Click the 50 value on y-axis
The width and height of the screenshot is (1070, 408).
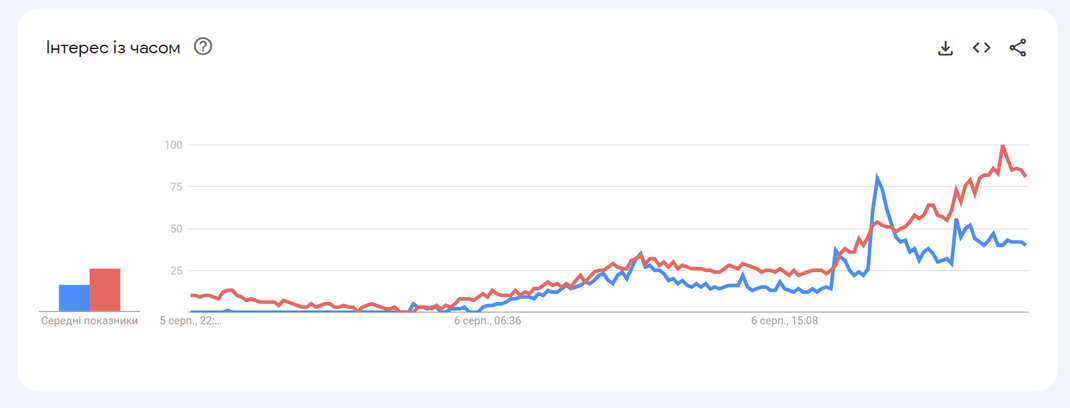177,229
